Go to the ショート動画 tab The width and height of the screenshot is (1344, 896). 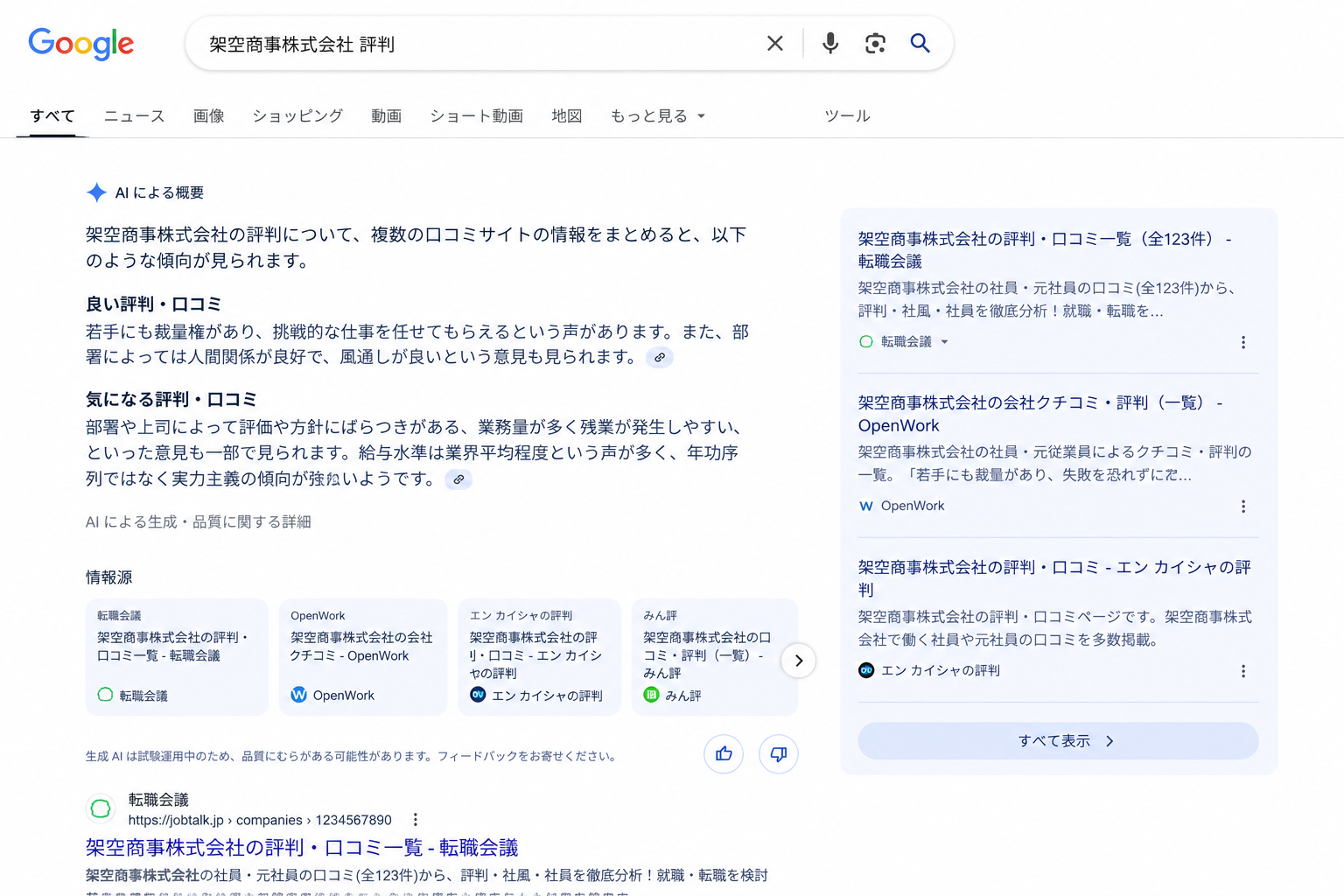[476, 116]
